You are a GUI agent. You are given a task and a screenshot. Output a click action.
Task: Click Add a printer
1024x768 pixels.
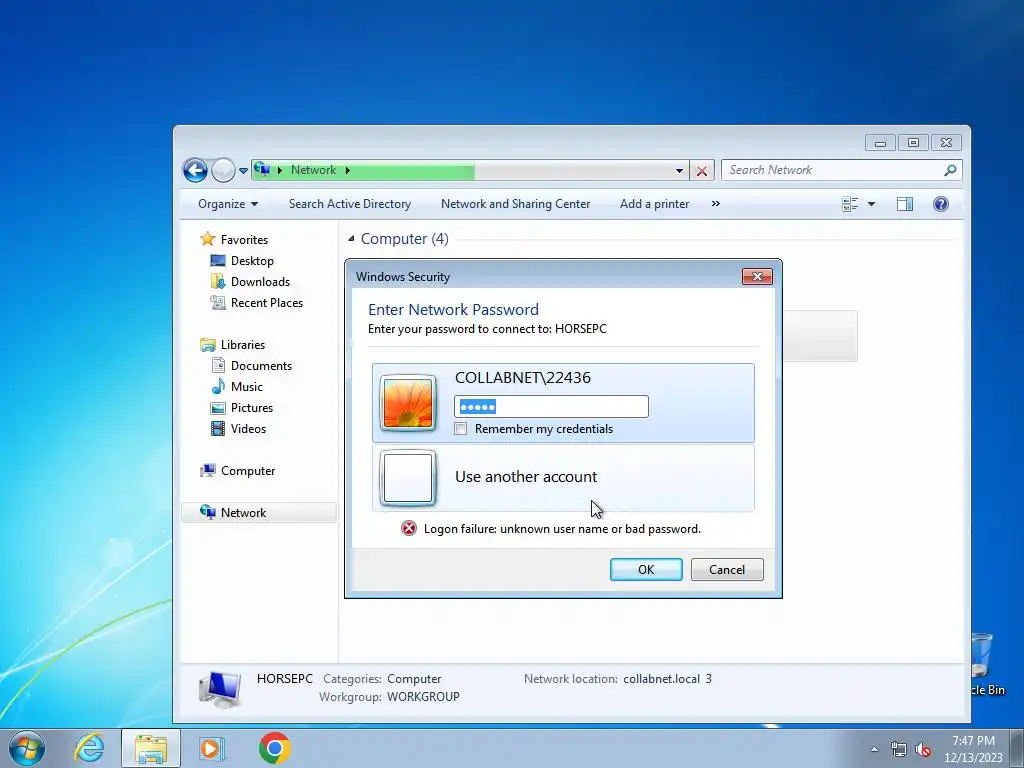coord(654,204)
